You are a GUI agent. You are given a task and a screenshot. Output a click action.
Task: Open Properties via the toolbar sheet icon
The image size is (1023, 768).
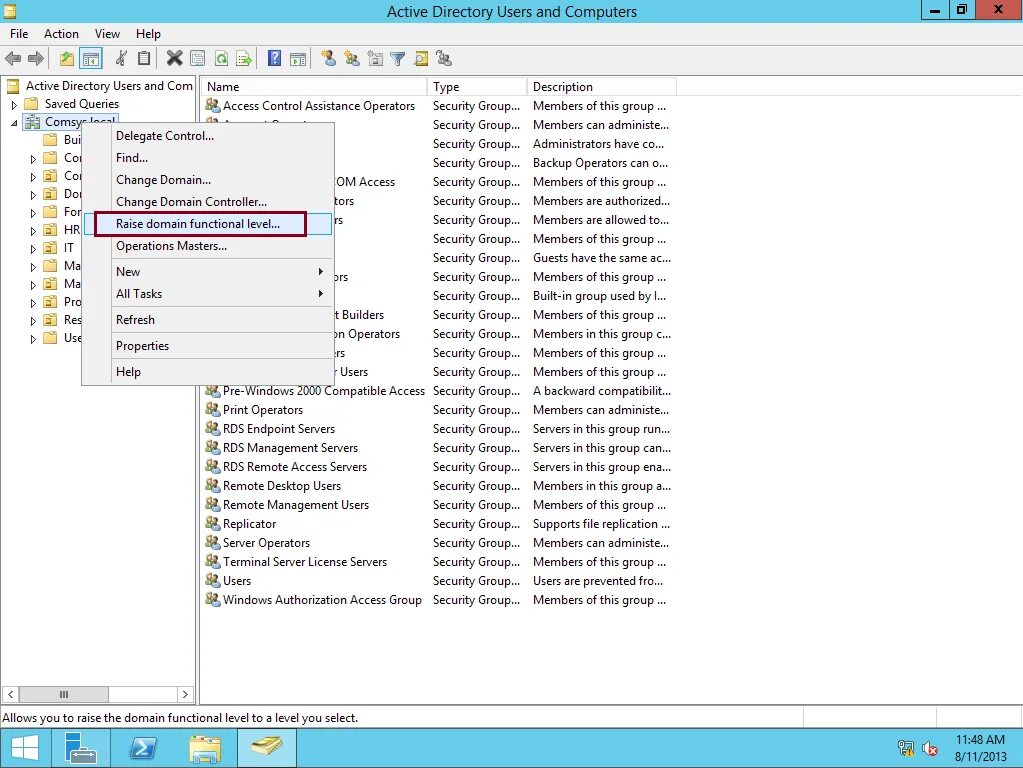197,59
